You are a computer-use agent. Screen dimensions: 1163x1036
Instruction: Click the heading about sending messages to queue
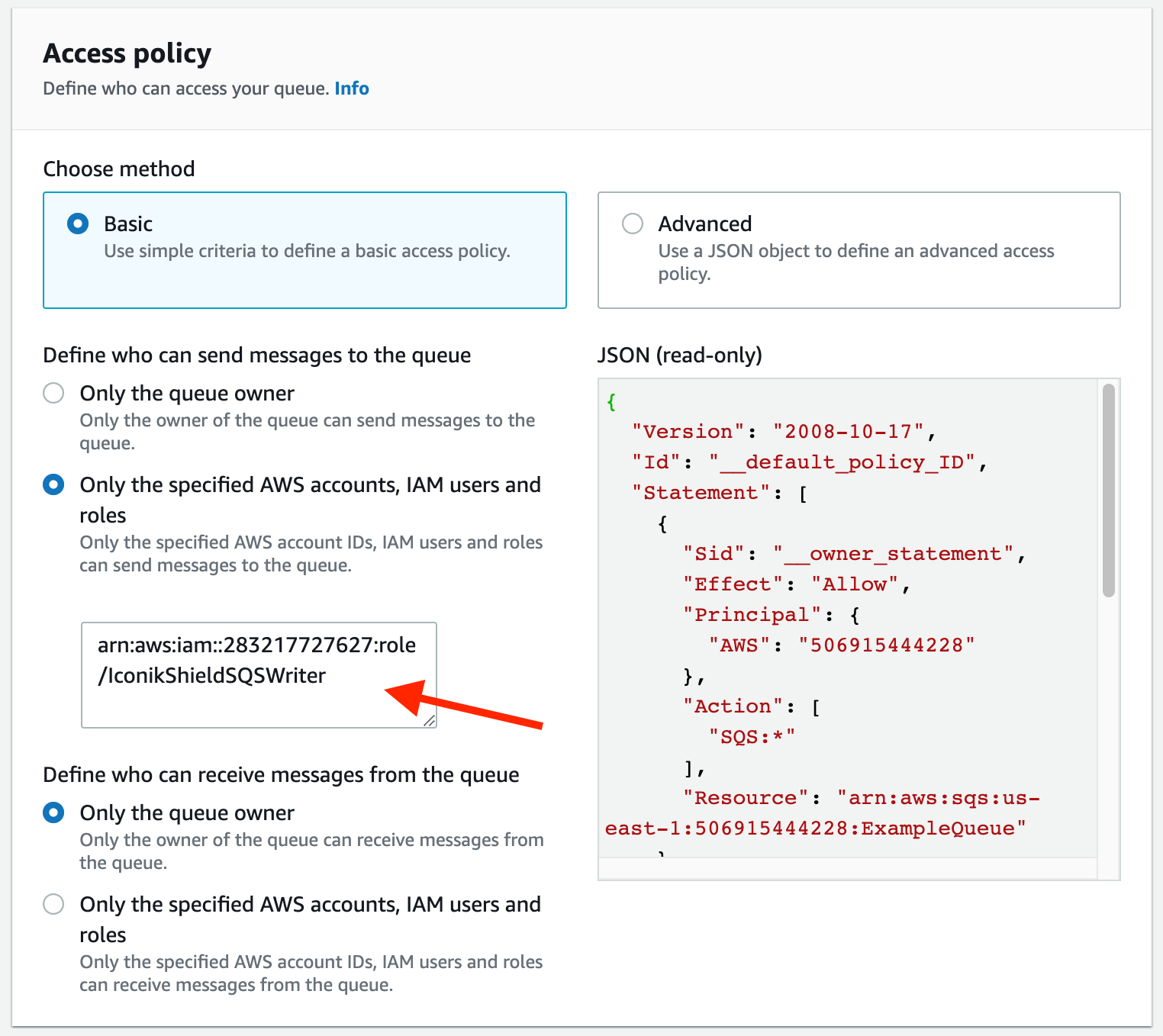click(x=256, y=355)
